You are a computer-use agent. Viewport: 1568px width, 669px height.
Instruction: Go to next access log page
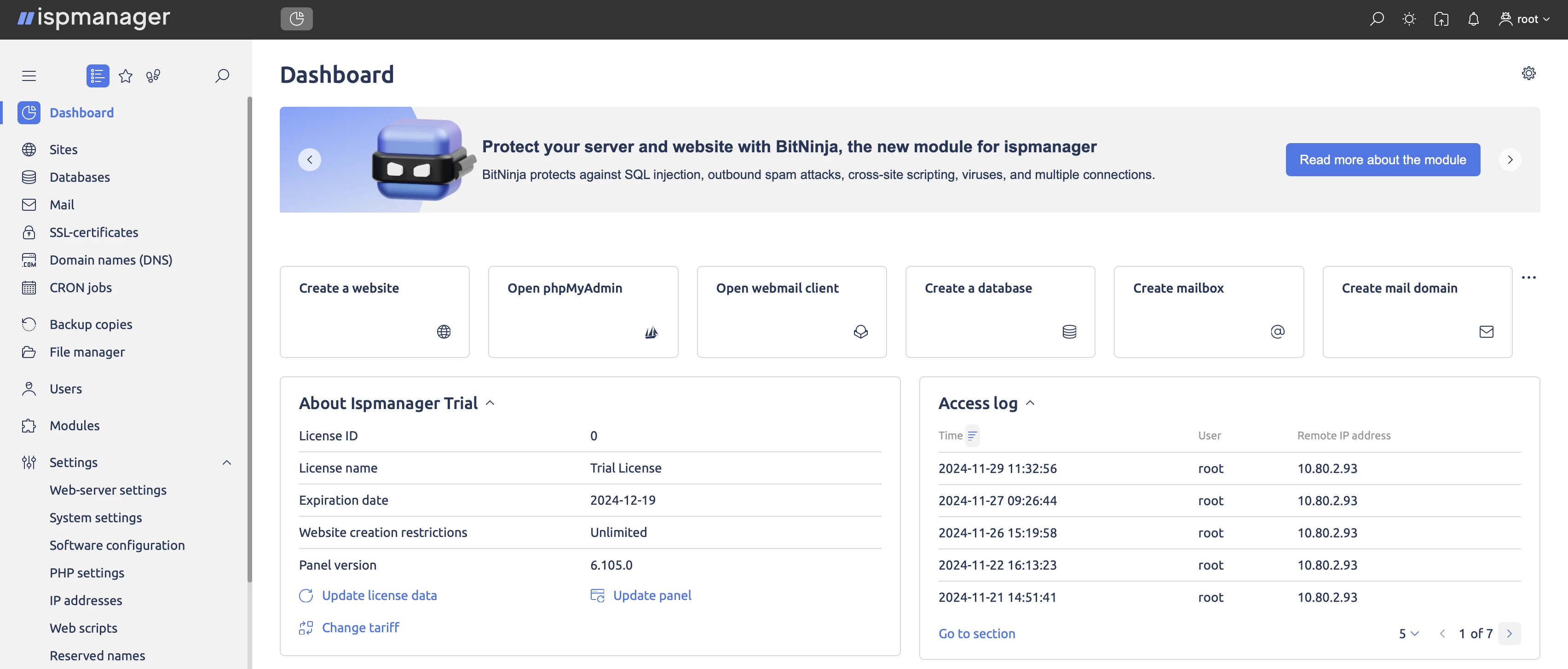click(1509, 634)
